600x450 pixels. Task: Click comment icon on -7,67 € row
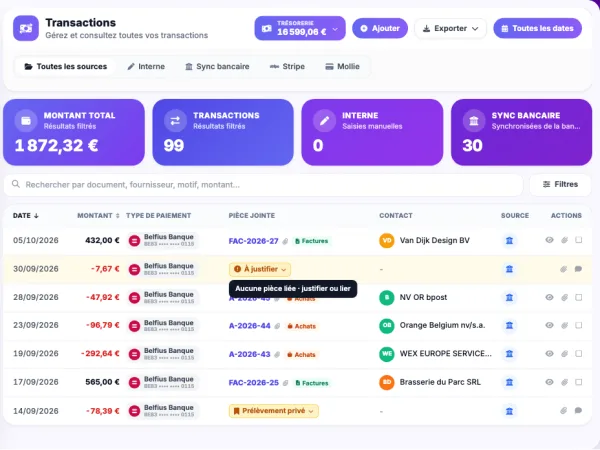click(578, 269)
